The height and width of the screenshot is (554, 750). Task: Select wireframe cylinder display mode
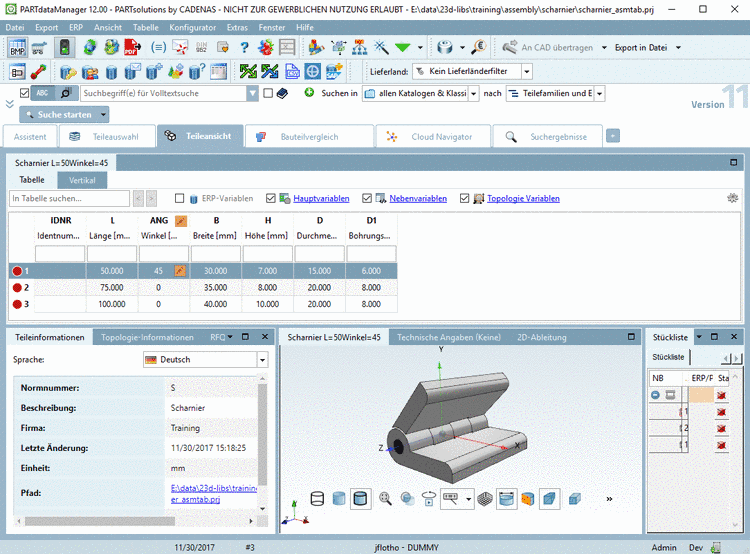(x=317, y=499)
